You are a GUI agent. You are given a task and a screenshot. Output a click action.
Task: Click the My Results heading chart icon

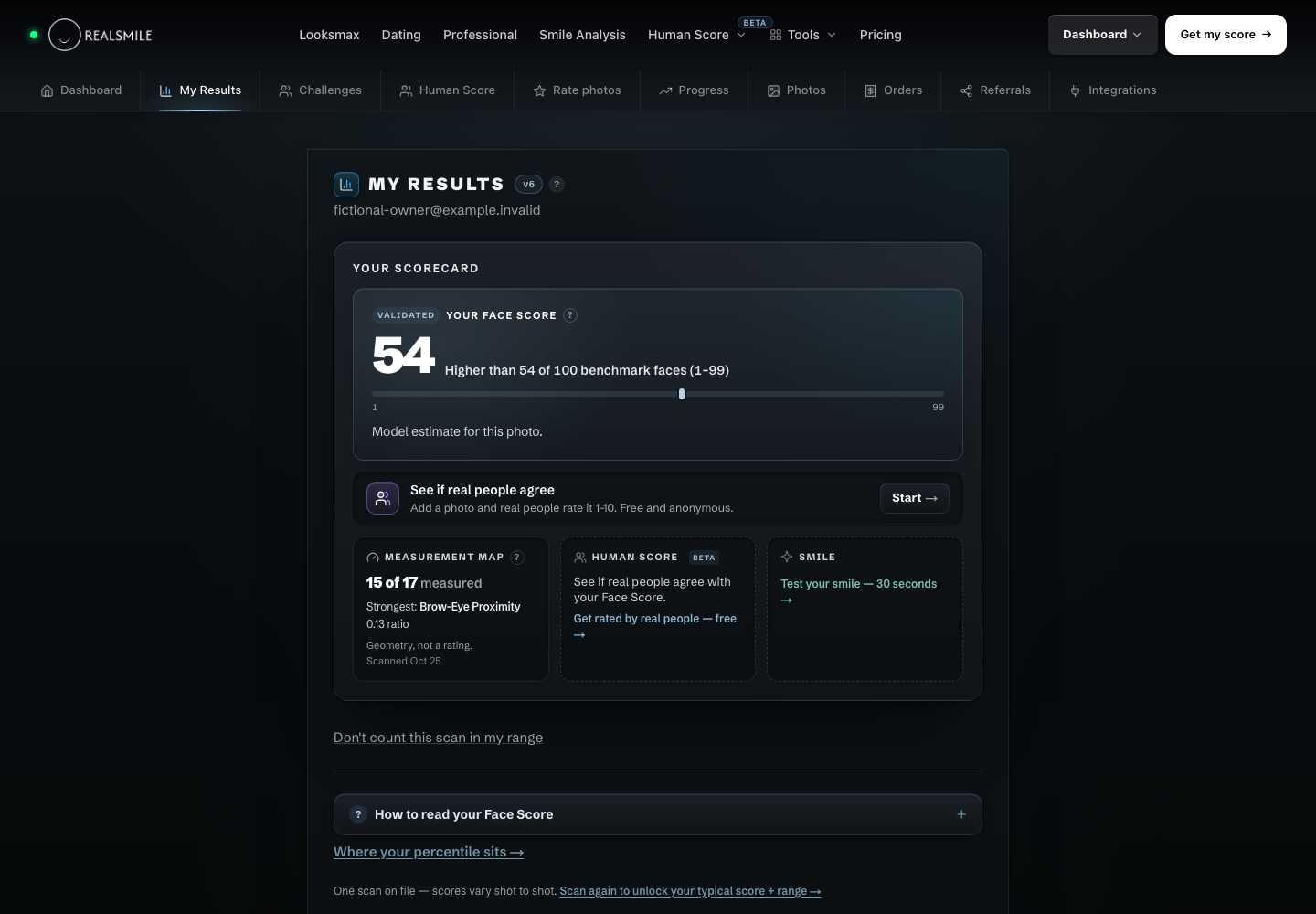point(346,185)
